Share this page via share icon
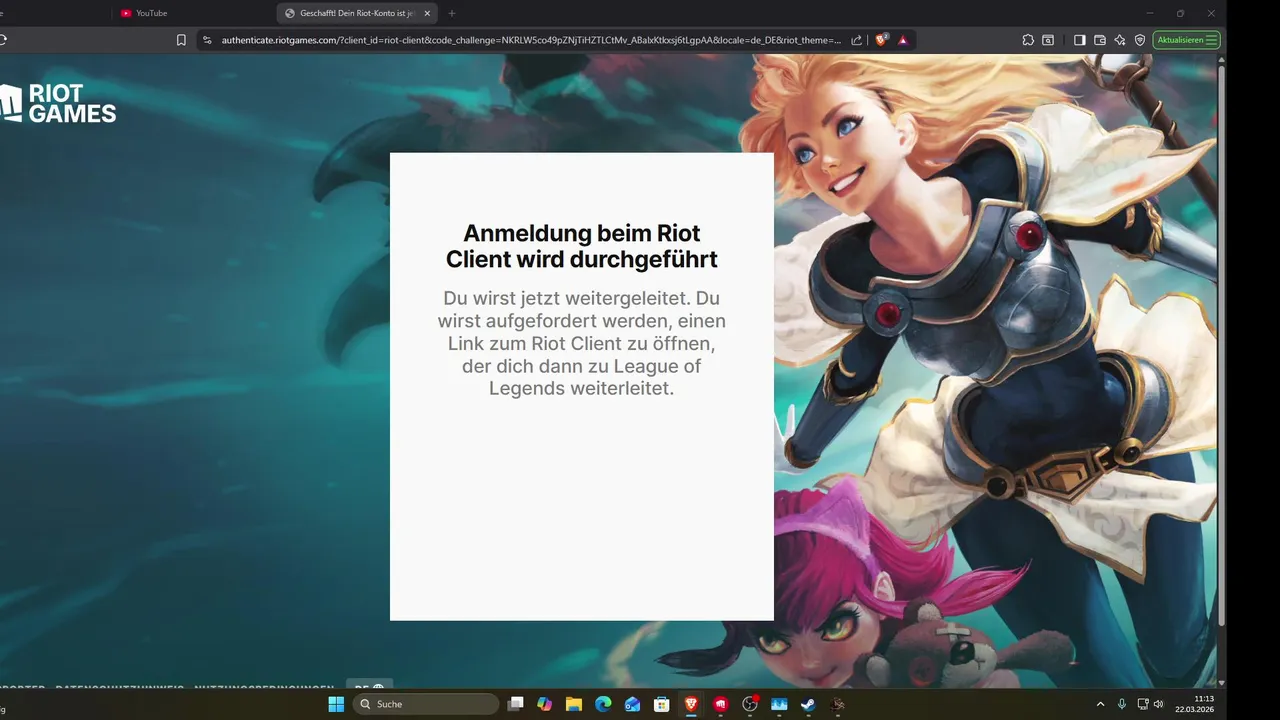Viewport: 1280px width, 720px height. click(857, 40)
